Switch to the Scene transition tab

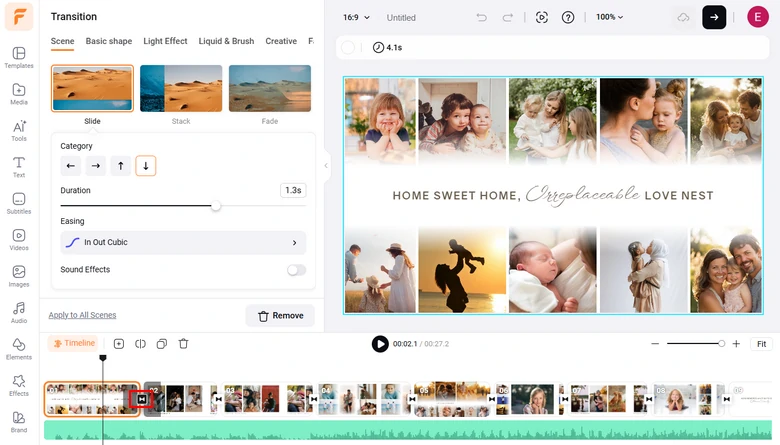[x=62, y=41]
